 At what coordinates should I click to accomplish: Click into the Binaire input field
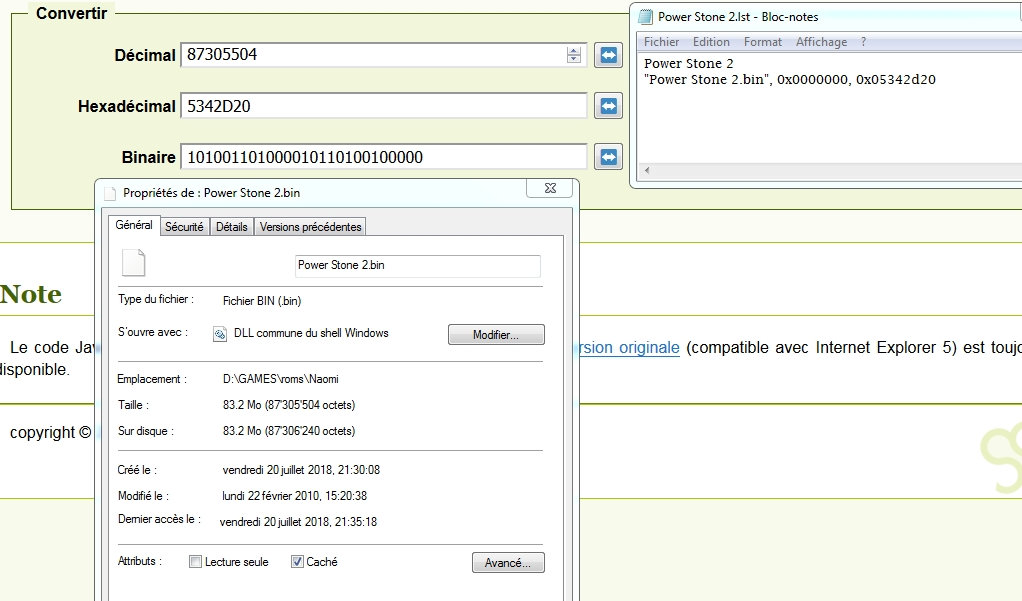pos(384,156)
